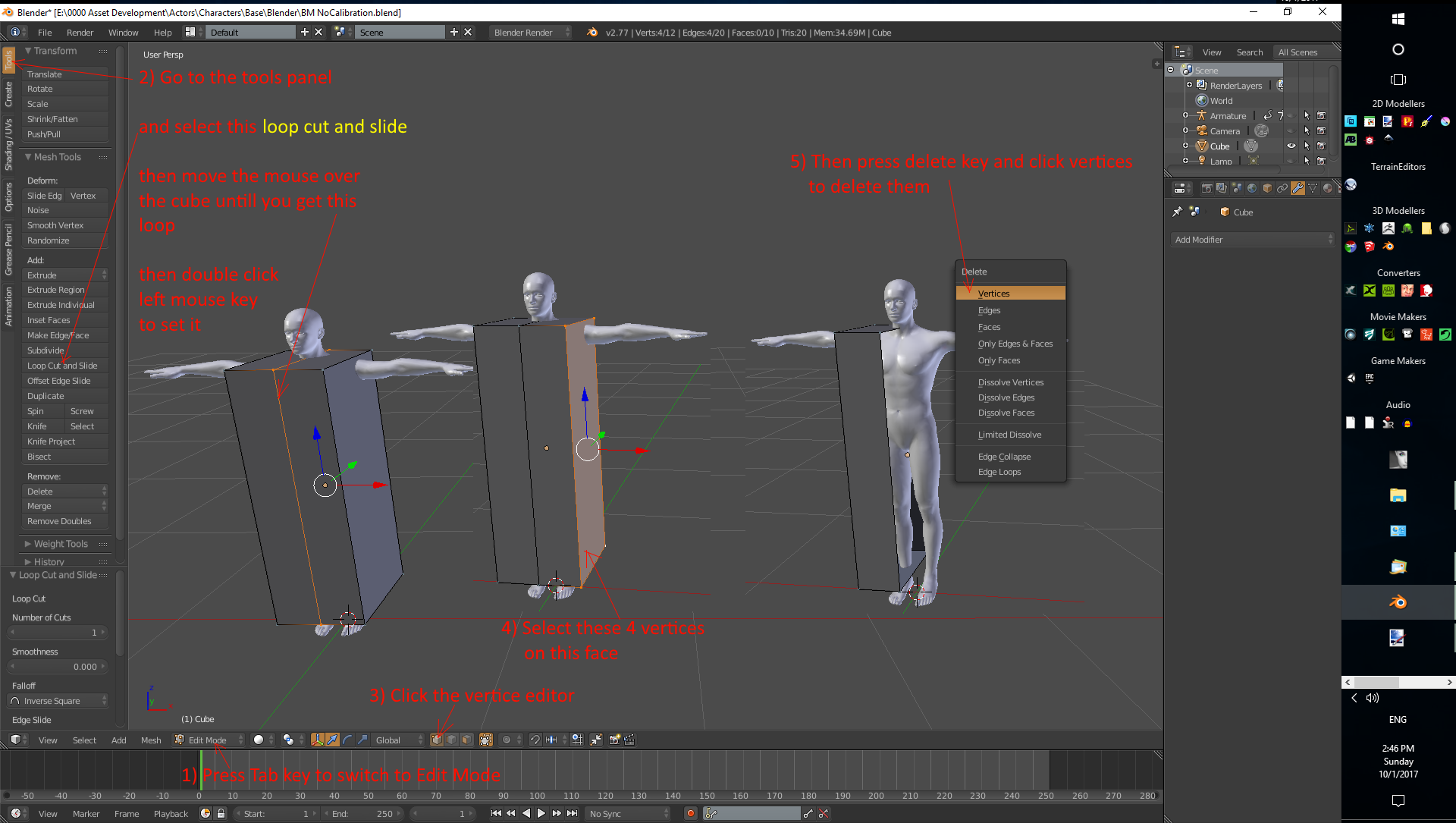Click the Scene properties tab icon

1237,188
